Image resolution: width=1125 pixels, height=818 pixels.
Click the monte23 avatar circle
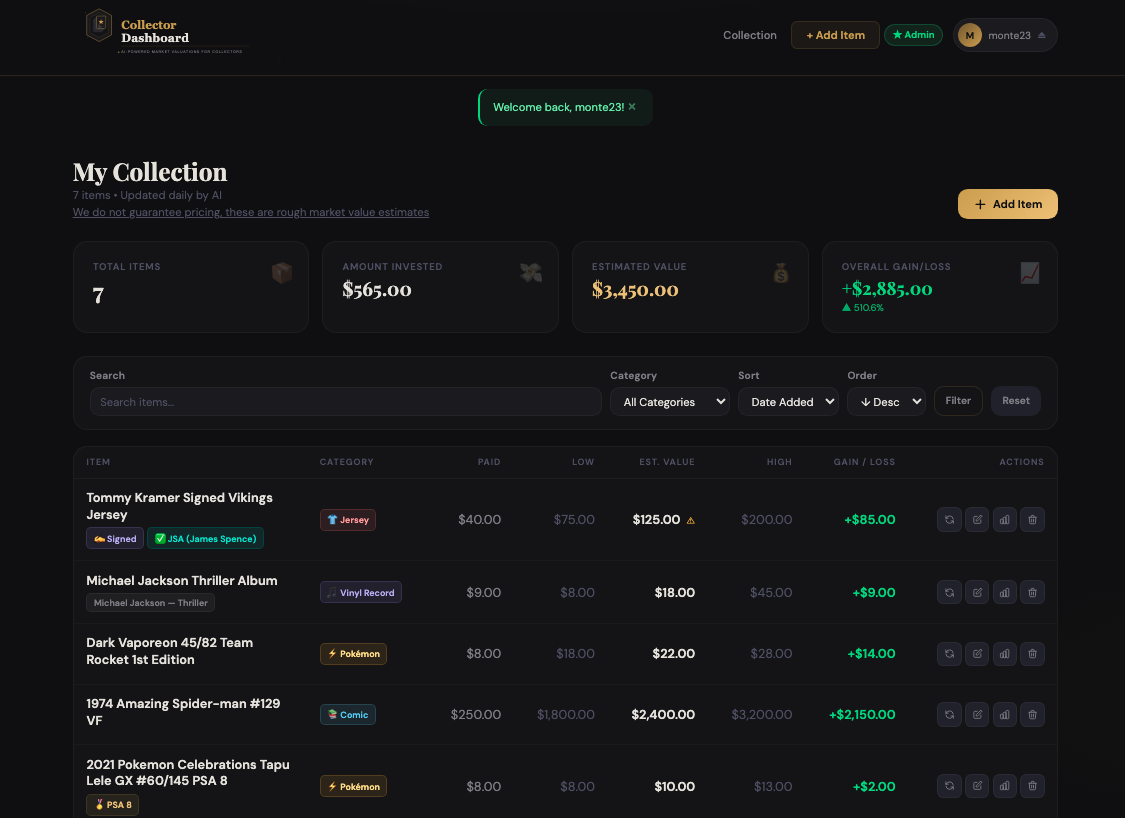pos(970,35)
